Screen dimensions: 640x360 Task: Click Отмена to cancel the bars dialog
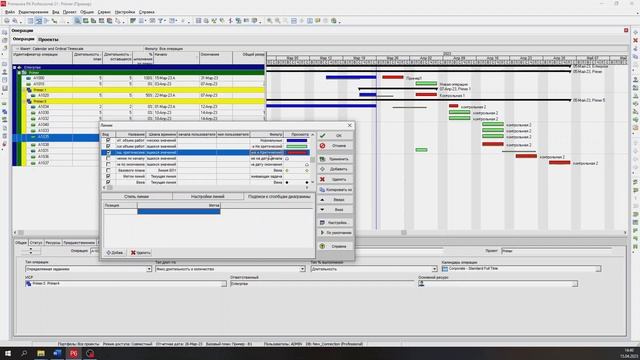click(x=335, y=146)
